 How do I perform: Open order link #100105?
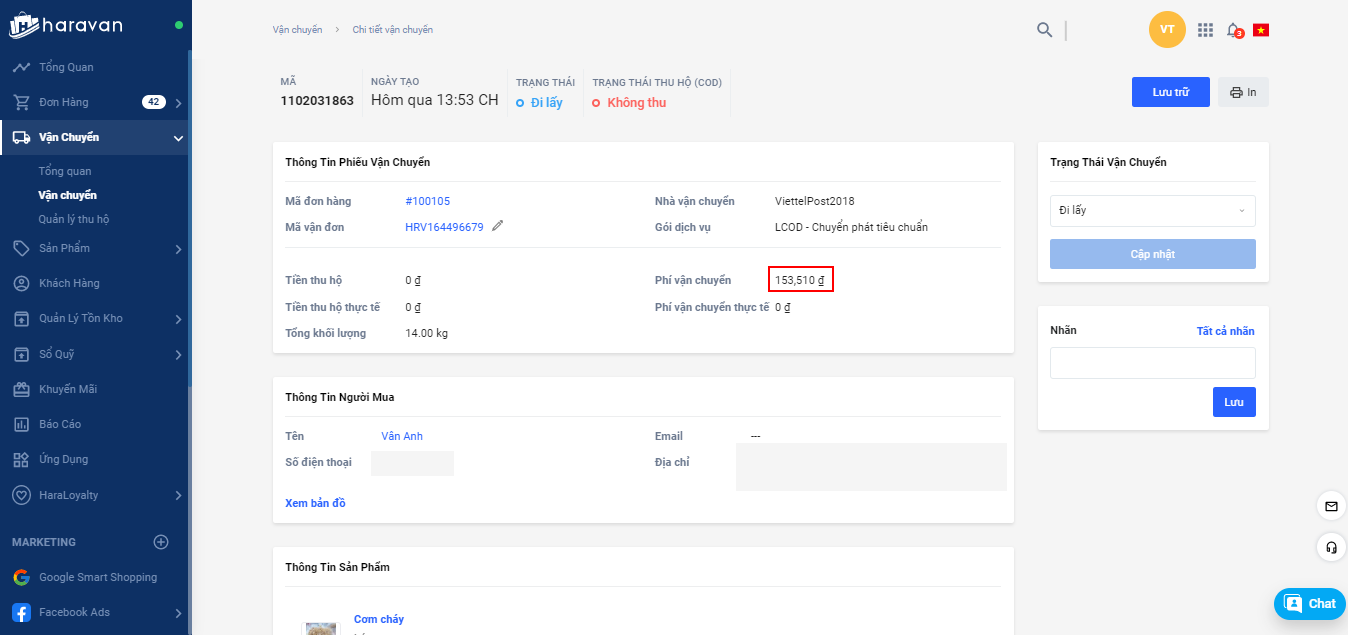click(x=427, y=201)
